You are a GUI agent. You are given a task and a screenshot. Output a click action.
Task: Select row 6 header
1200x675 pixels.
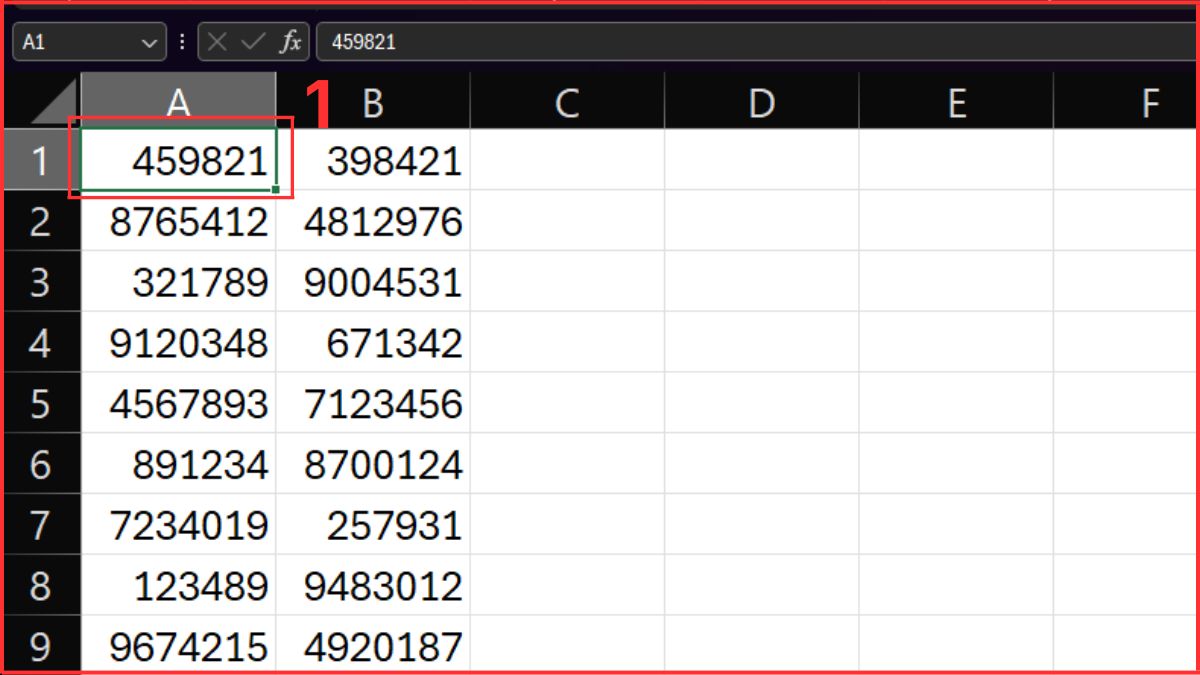point(42,464)
